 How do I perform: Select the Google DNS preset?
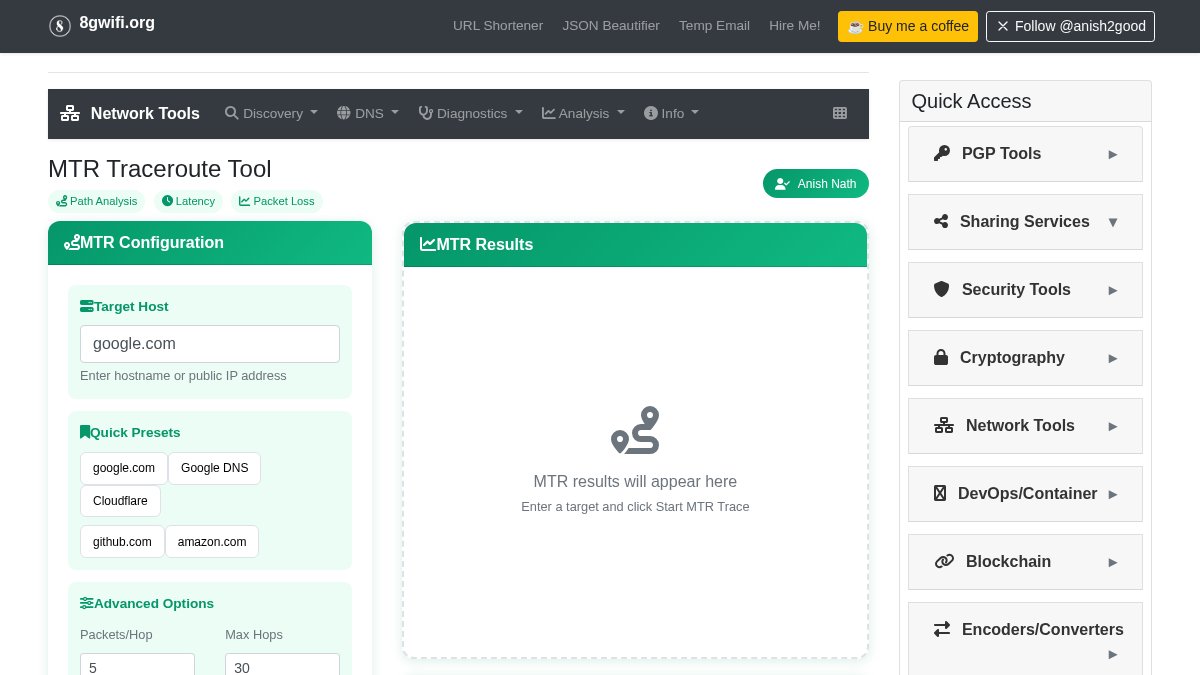pos(214,468)
